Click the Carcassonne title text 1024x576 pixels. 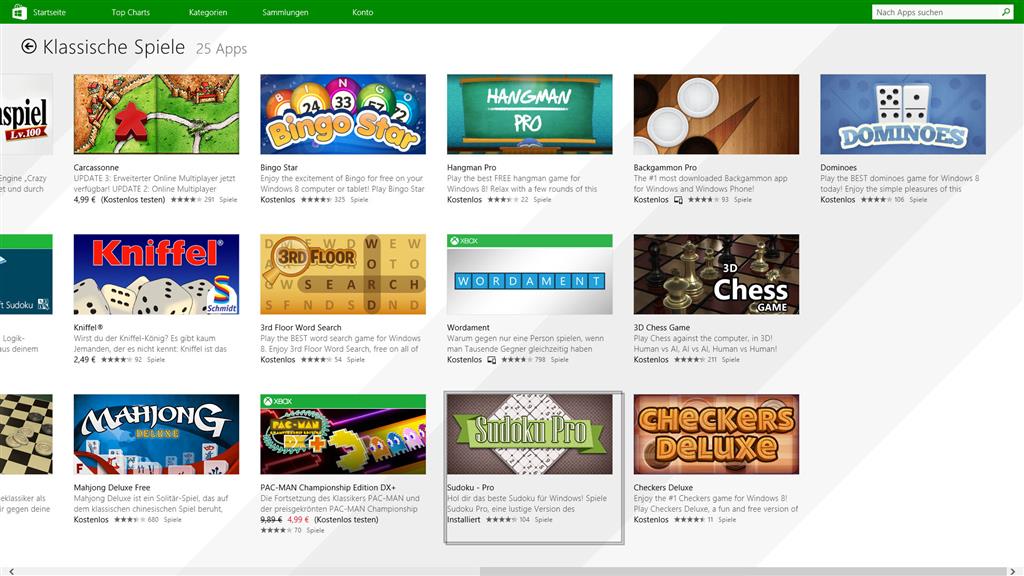(96, 168)
